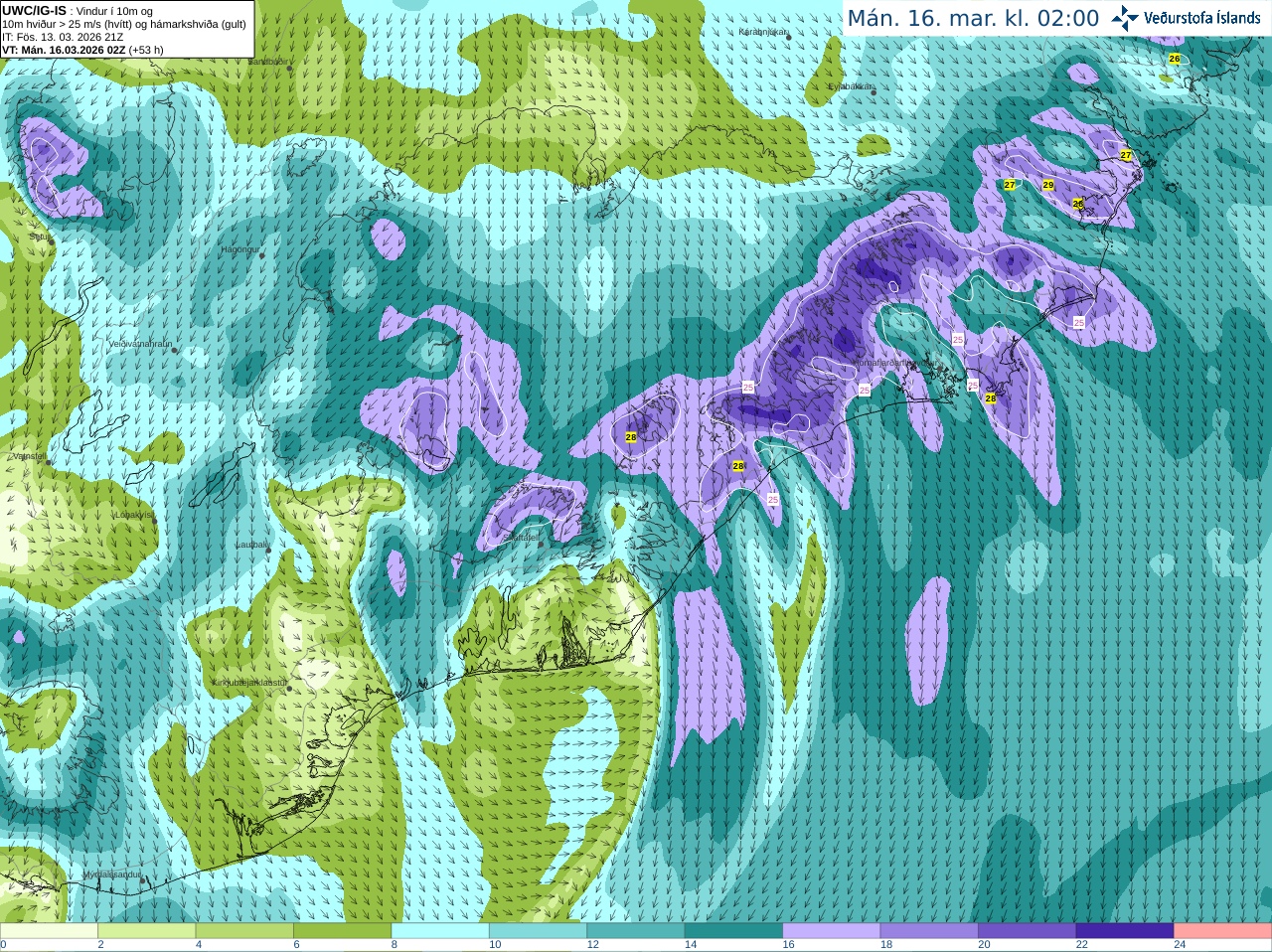Click the legend value 14

[x=691, y=945]
